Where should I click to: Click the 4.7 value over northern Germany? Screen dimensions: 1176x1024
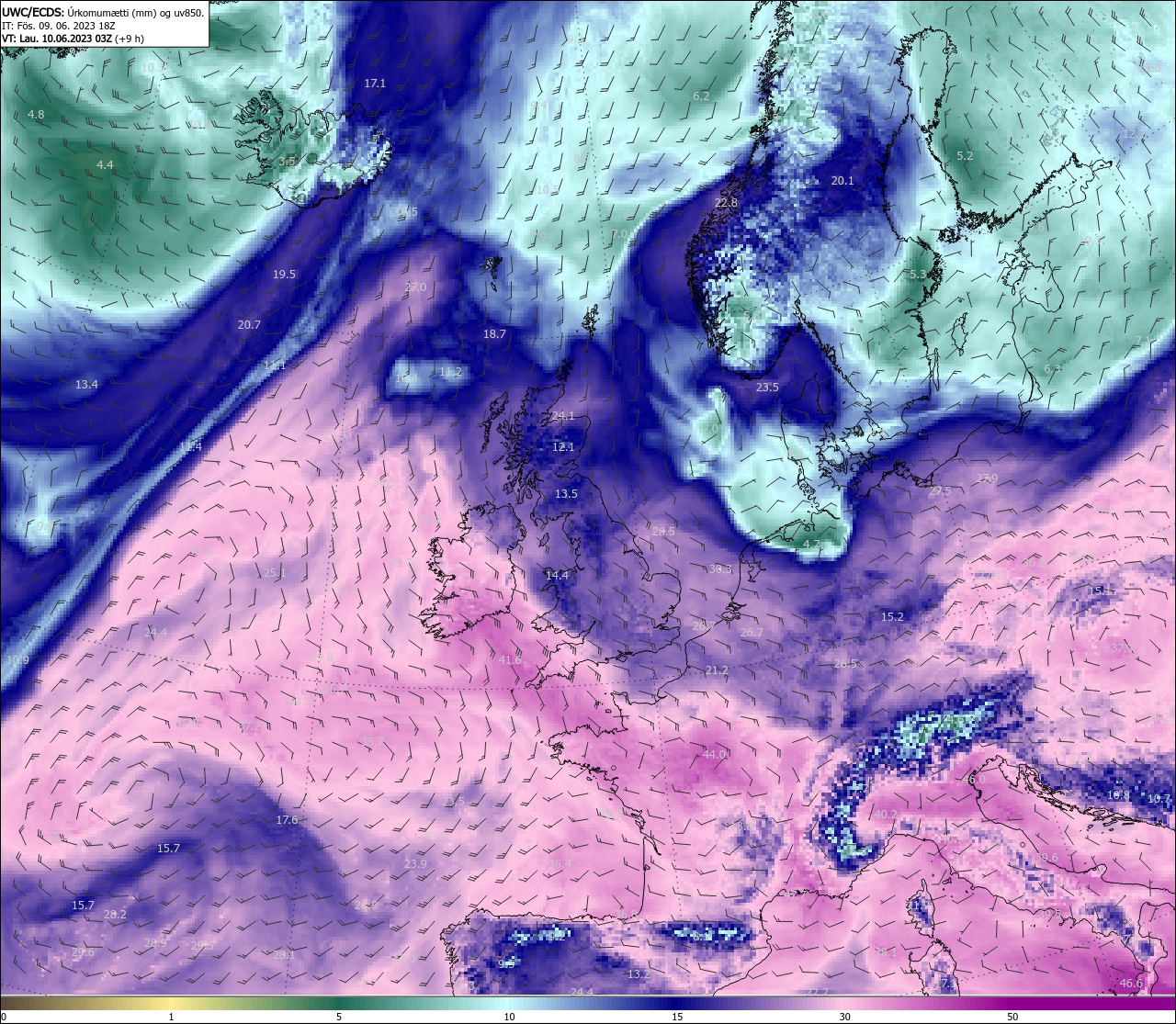click(811, 544)
